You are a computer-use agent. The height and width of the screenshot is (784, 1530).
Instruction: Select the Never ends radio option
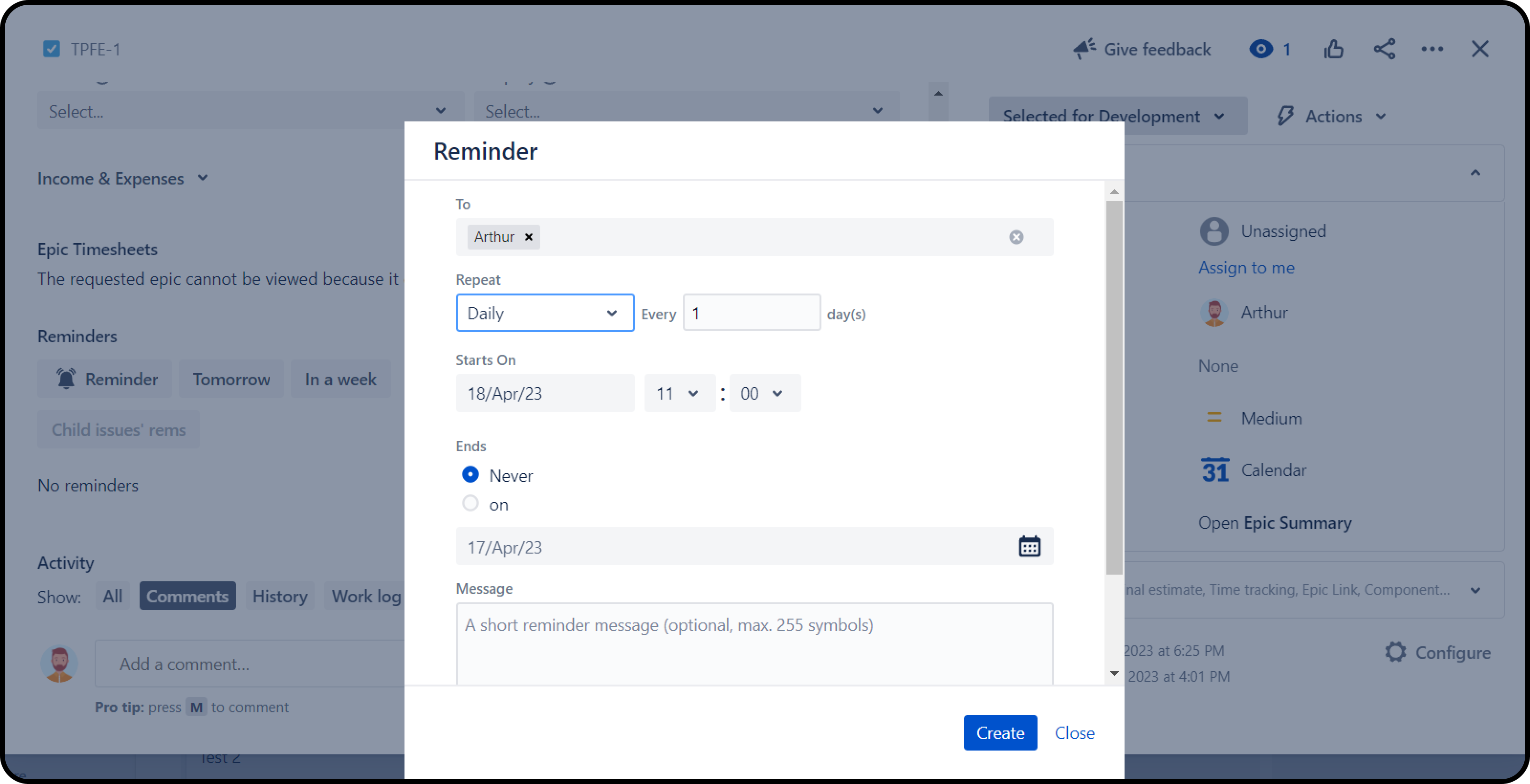(x=470, y=475)
